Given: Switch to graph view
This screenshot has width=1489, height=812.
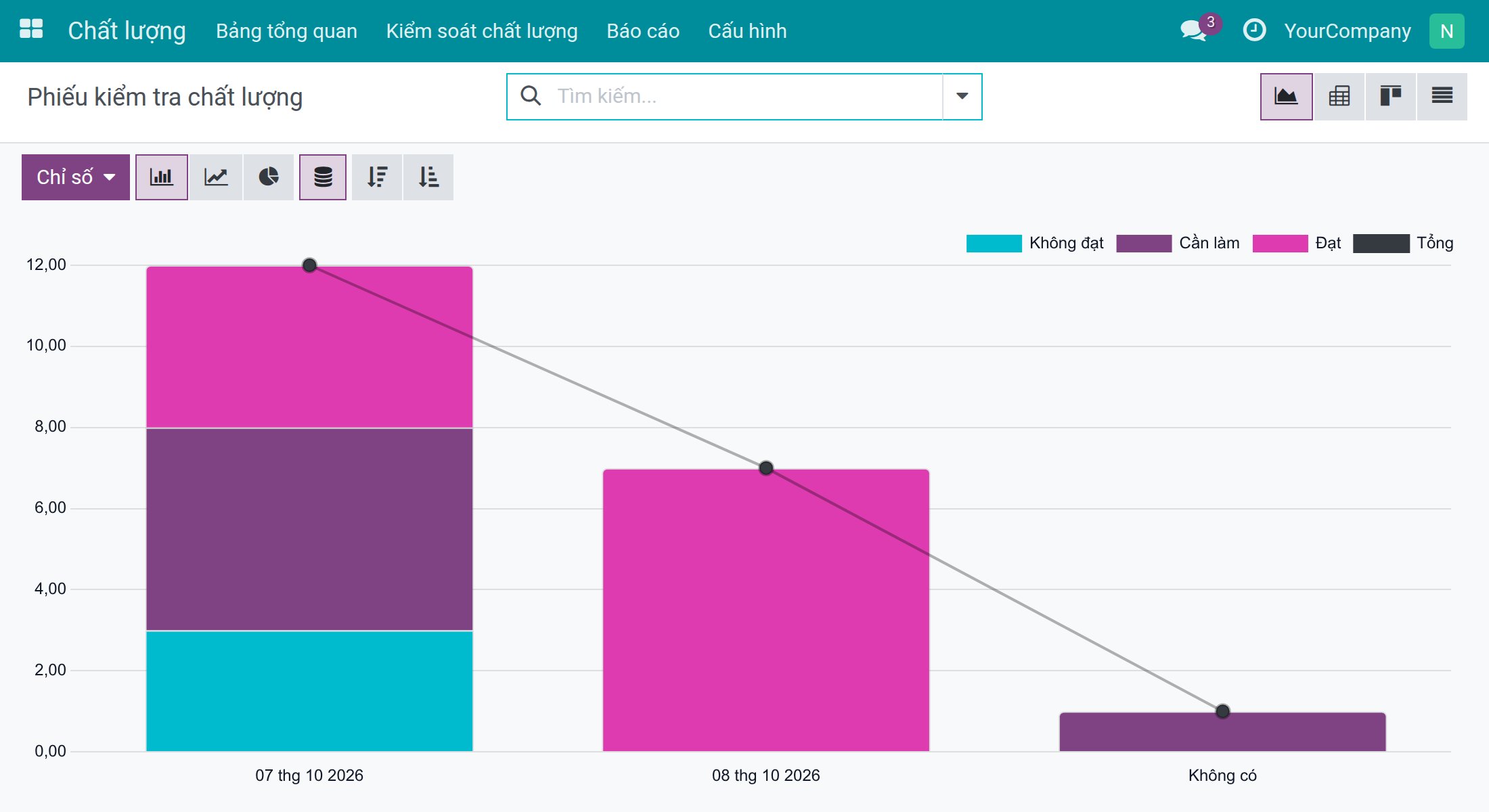Looking at the screenshot, I should click(1286, 97).
